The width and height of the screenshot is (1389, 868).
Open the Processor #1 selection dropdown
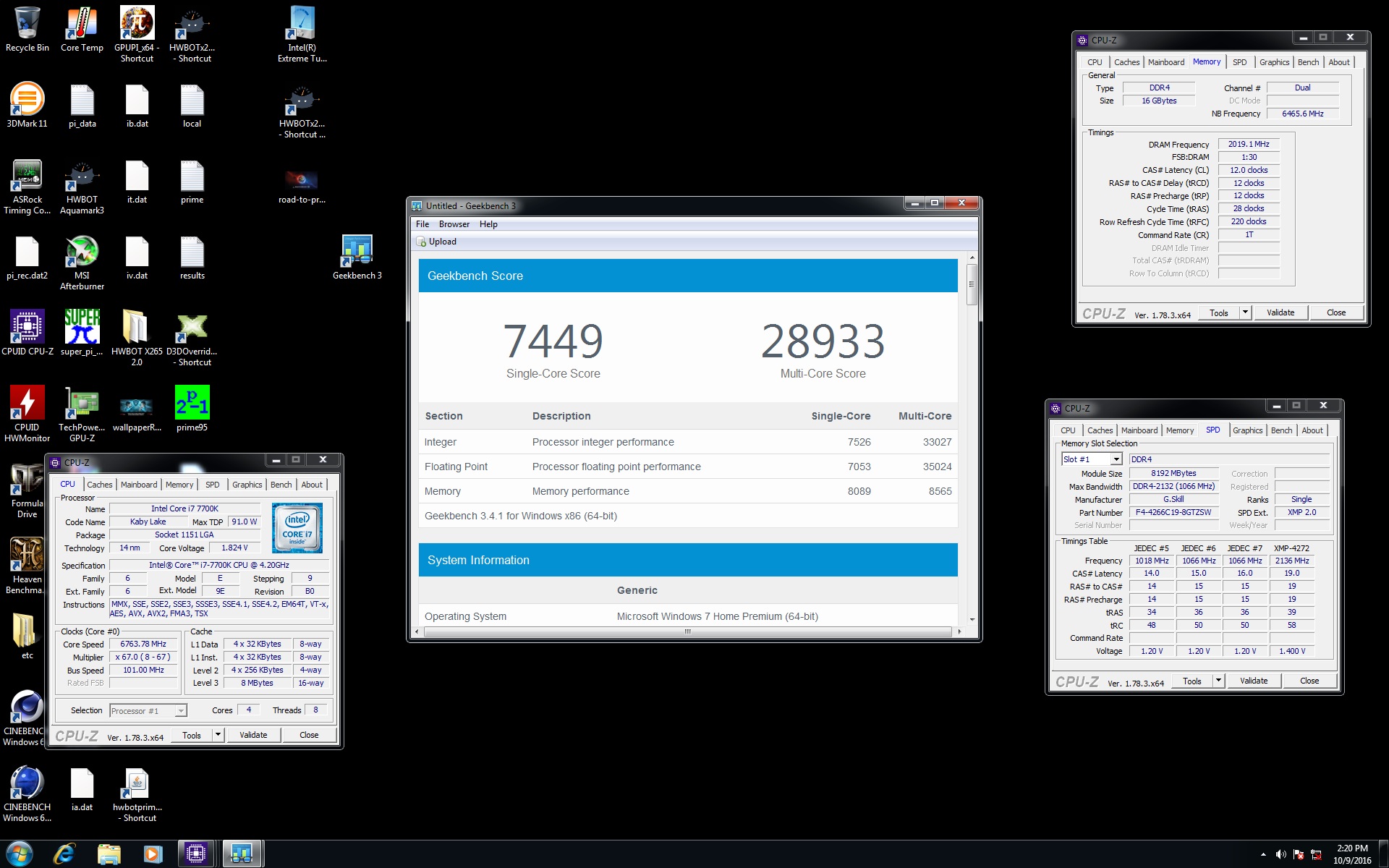[x=148, y=711]
